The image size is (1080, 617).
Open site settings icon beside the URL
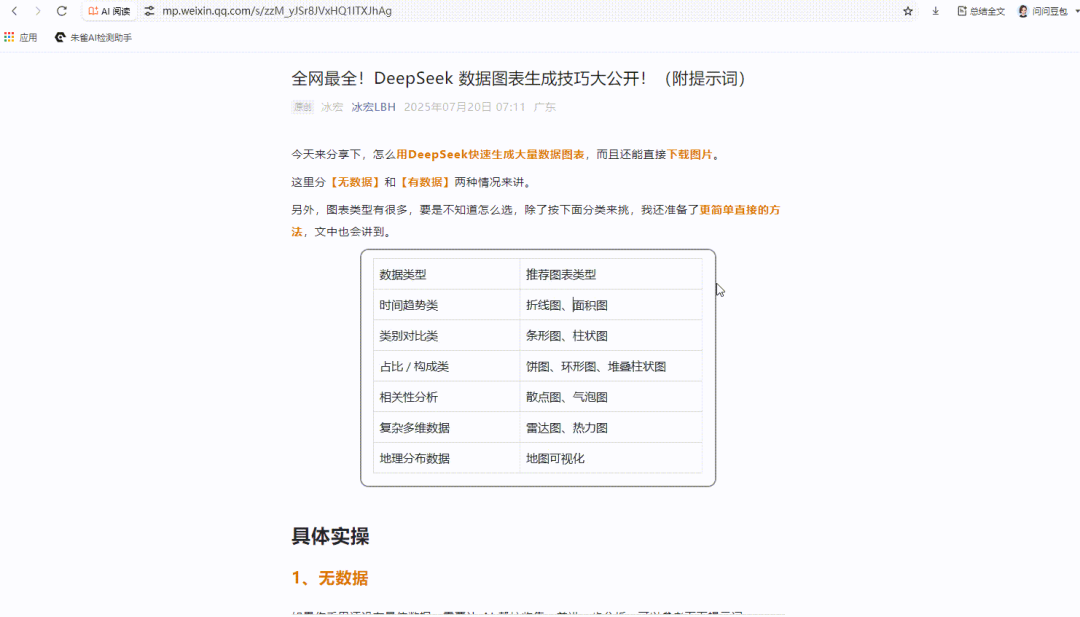point(149,11)
